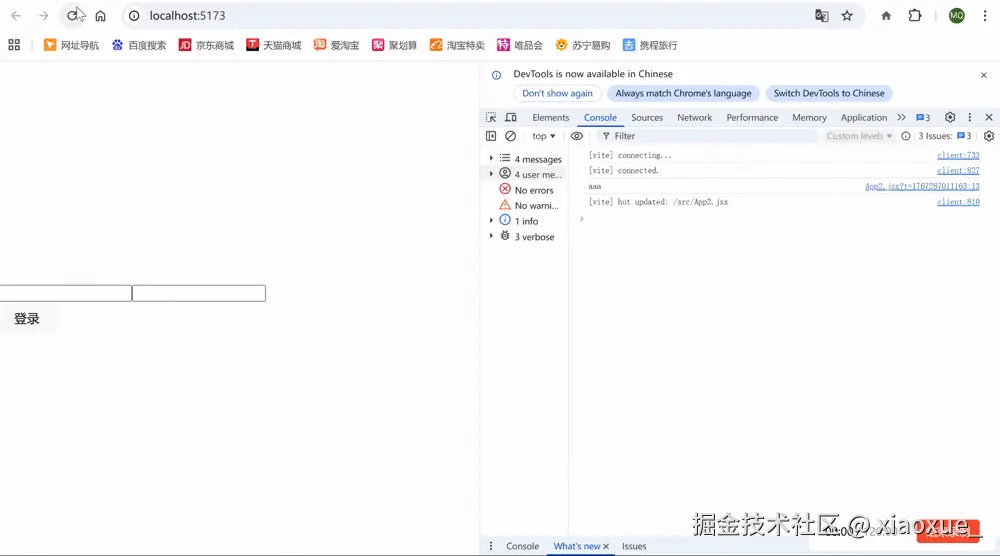Open the browser home page
The image size is (1000, 556).
tap(100, 16)
